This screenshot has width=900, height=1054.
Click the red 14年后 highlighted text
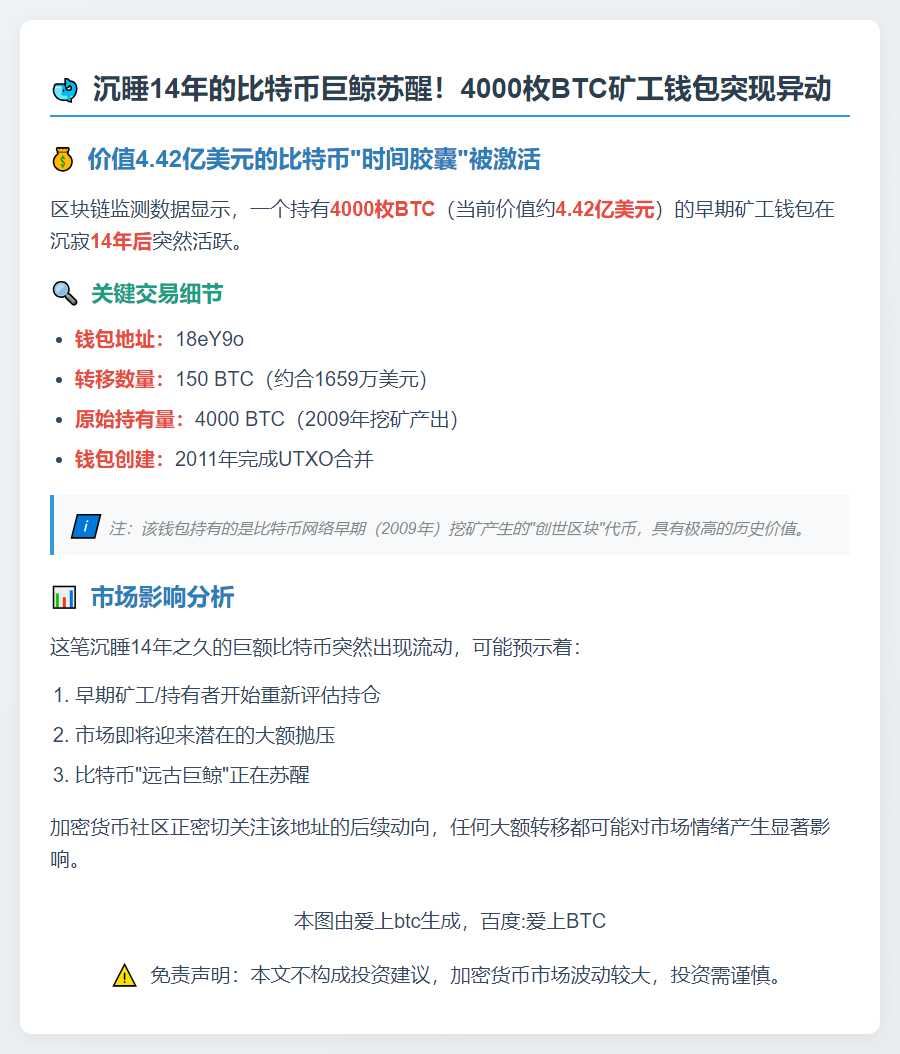(121, 241)
